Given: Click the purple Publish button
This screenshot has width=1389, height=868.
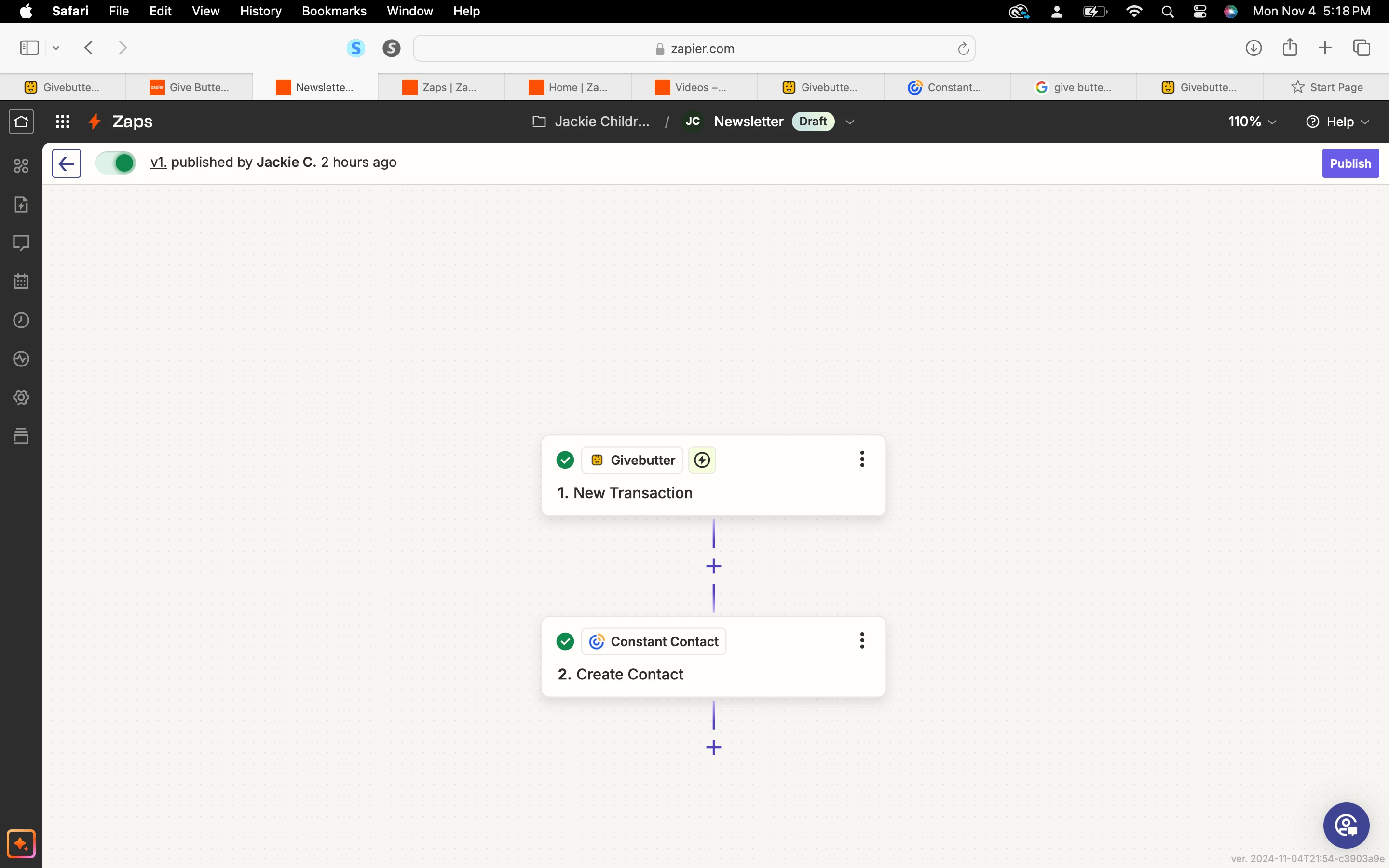Looking at the screenshot, I should point(1350,163).
